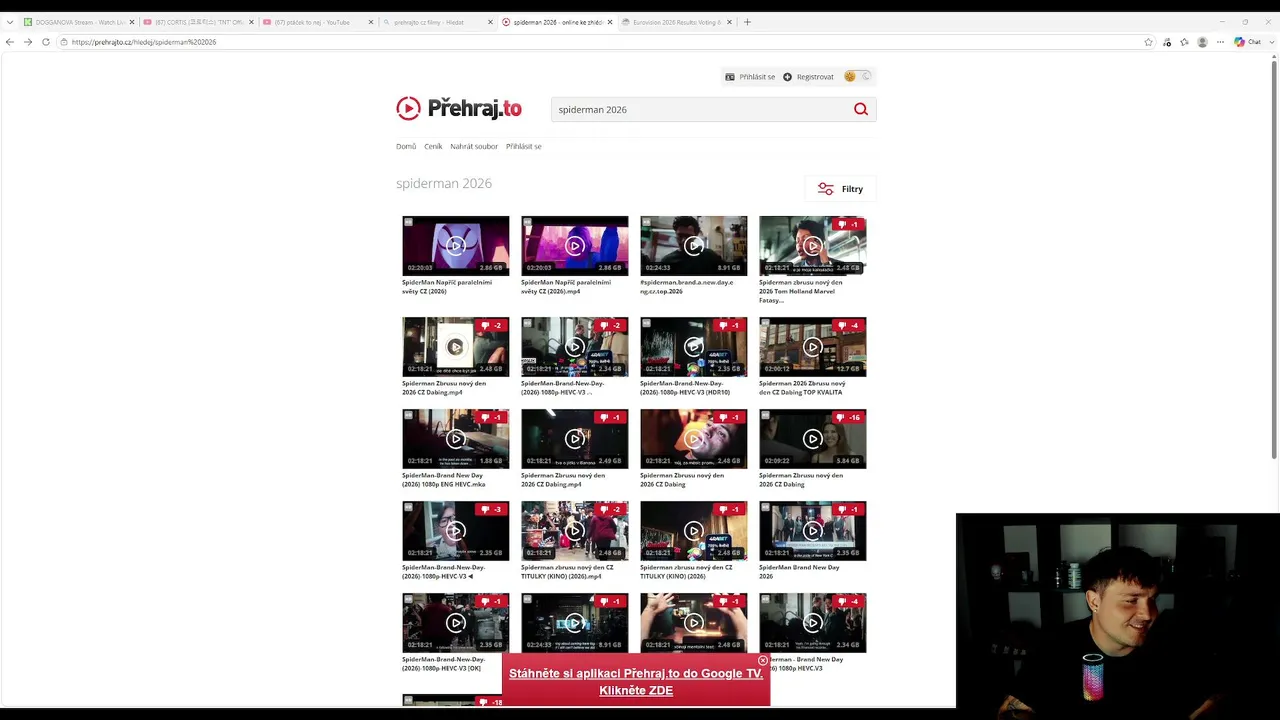This screenshot has width=1280, height=720.
Task: Click the -3 dislike badge
Action: tap(492, 510)
